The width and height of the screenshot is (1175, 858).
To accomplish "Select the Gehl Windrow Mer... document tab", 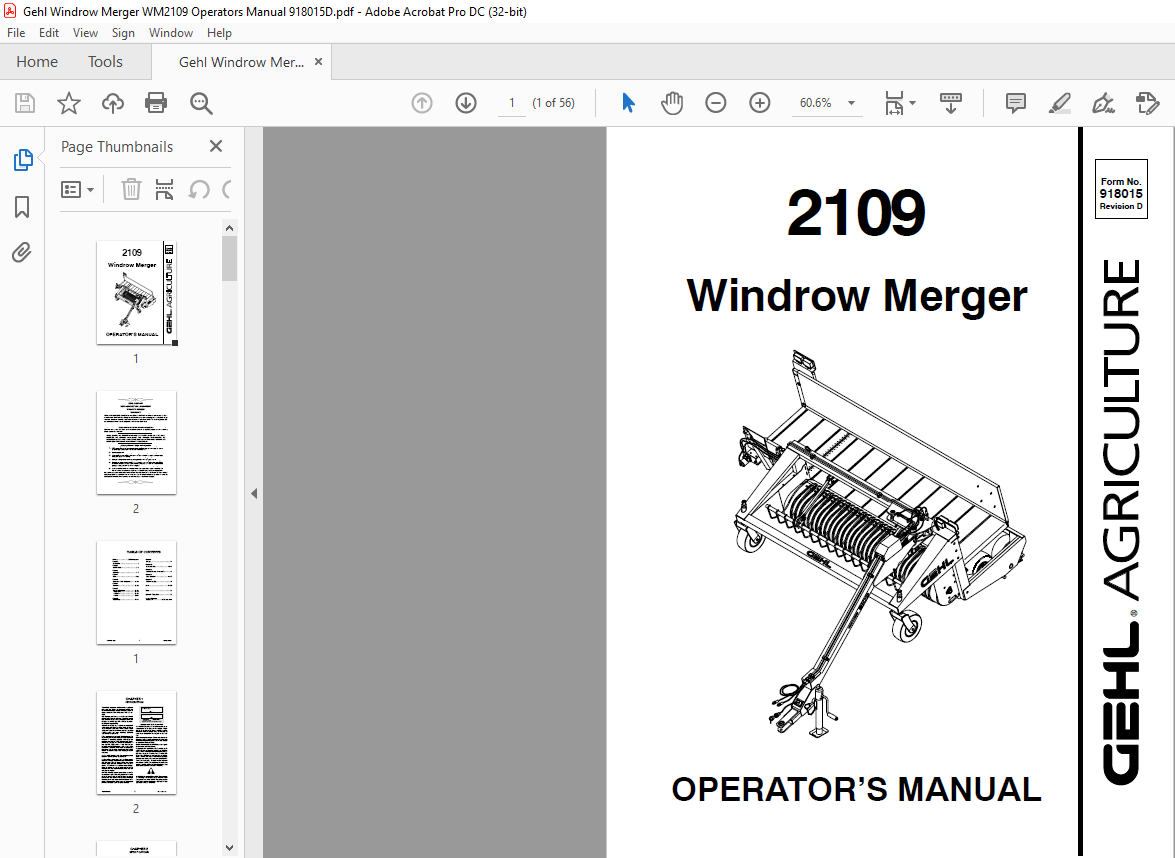I will pyautogui.click(x=241, y=62).
